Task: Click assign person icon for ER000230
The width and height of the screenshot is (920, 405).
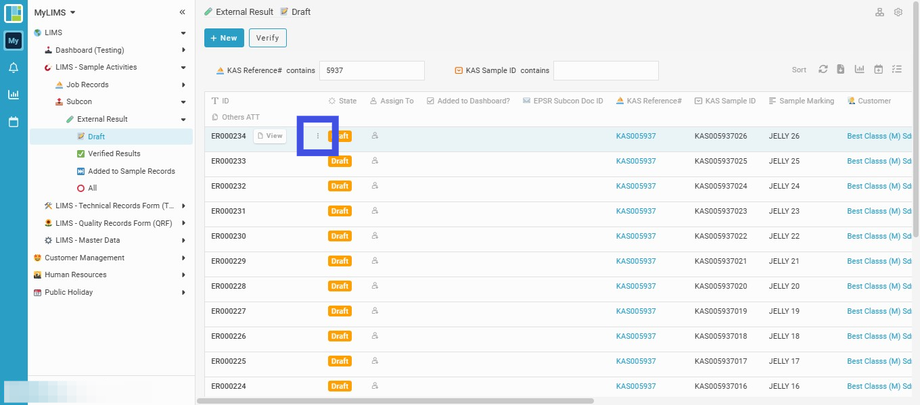Action: coord(375,236)
